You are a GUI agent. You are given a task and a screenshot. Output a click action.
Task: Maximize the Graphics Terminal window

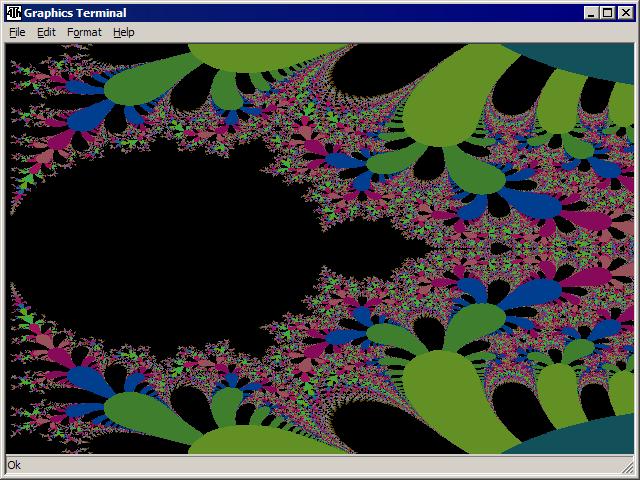607,13
